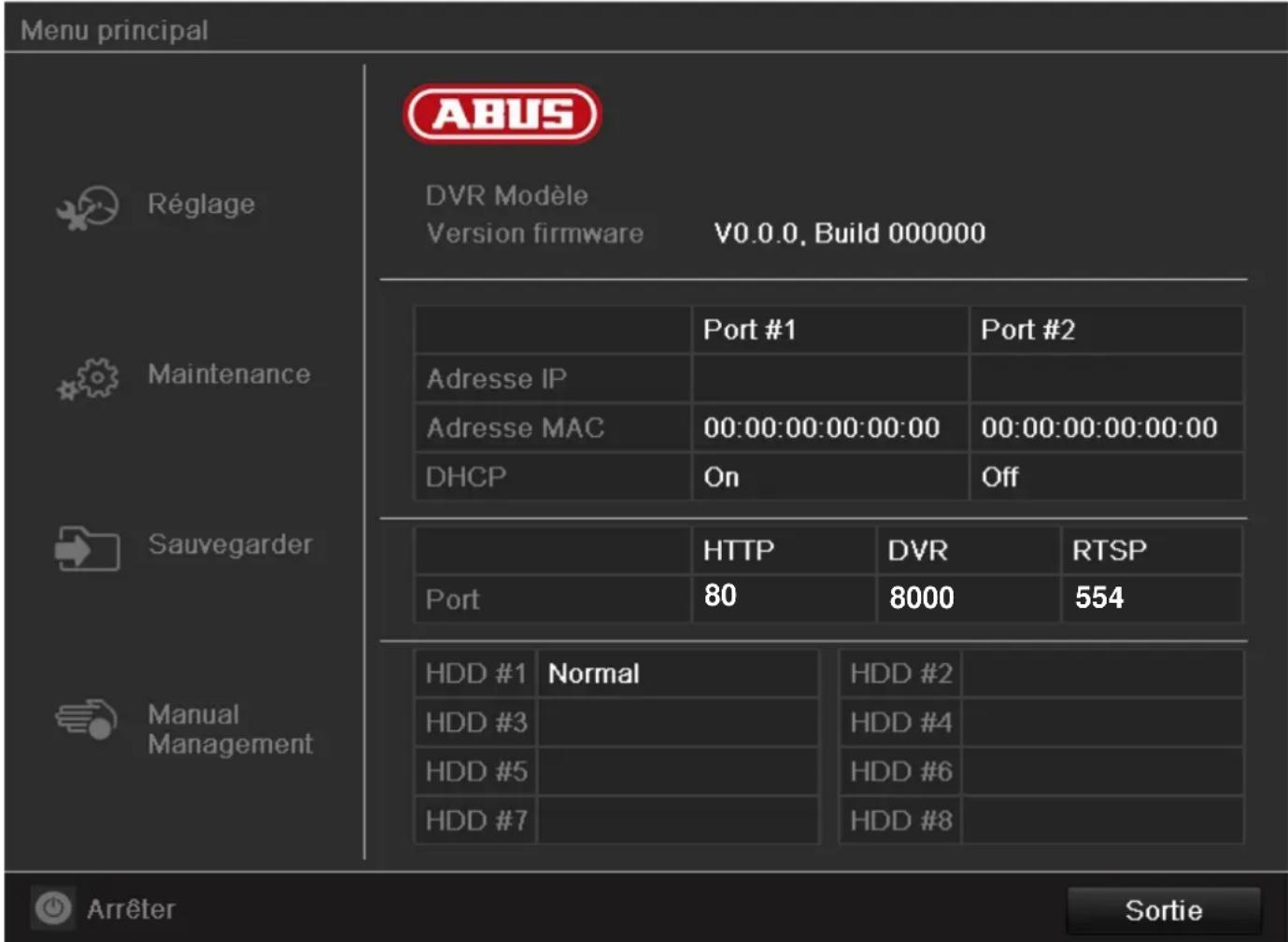Open the Port #1 column header
The width and height of the screenshot is (1288, 942).
[750, 330]
